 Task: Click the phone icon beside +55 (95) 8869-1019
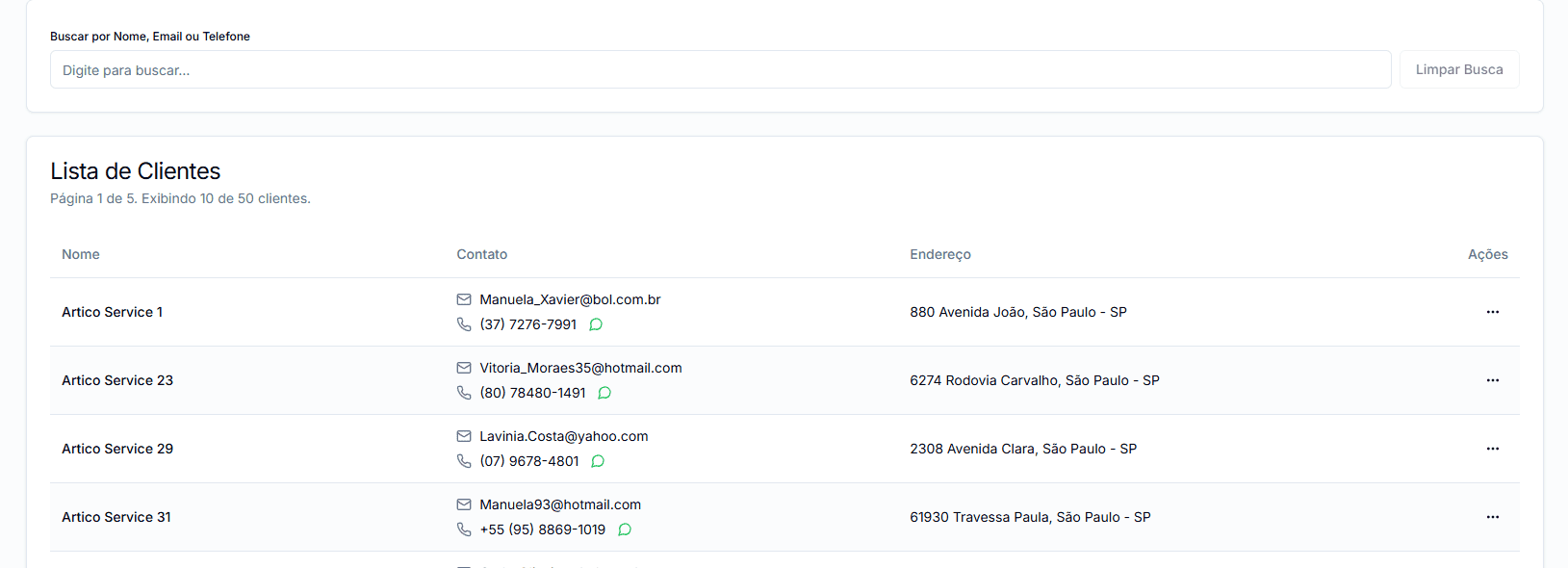[x=464, y=529]
